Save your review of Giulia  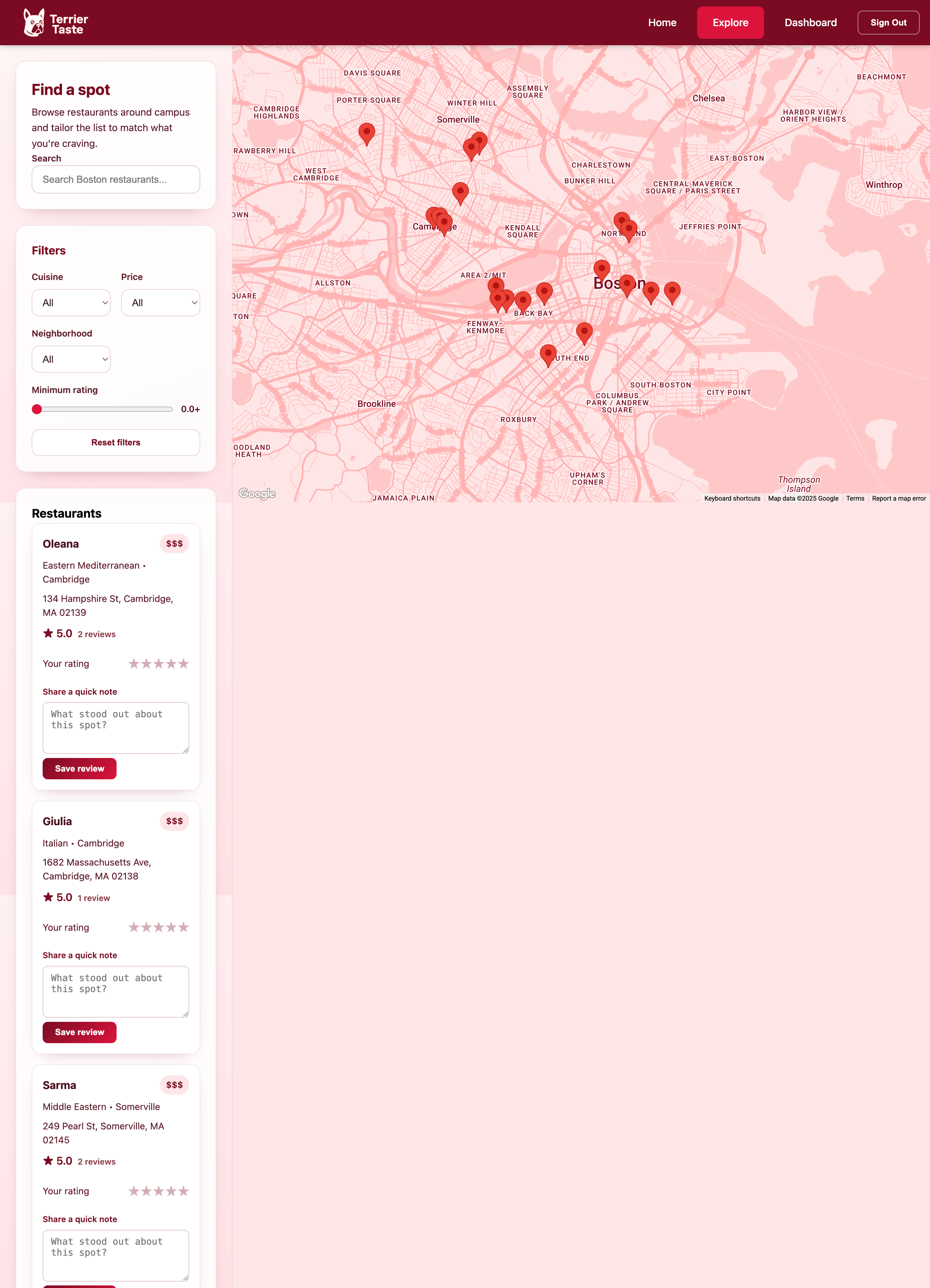click(79, 1033)
